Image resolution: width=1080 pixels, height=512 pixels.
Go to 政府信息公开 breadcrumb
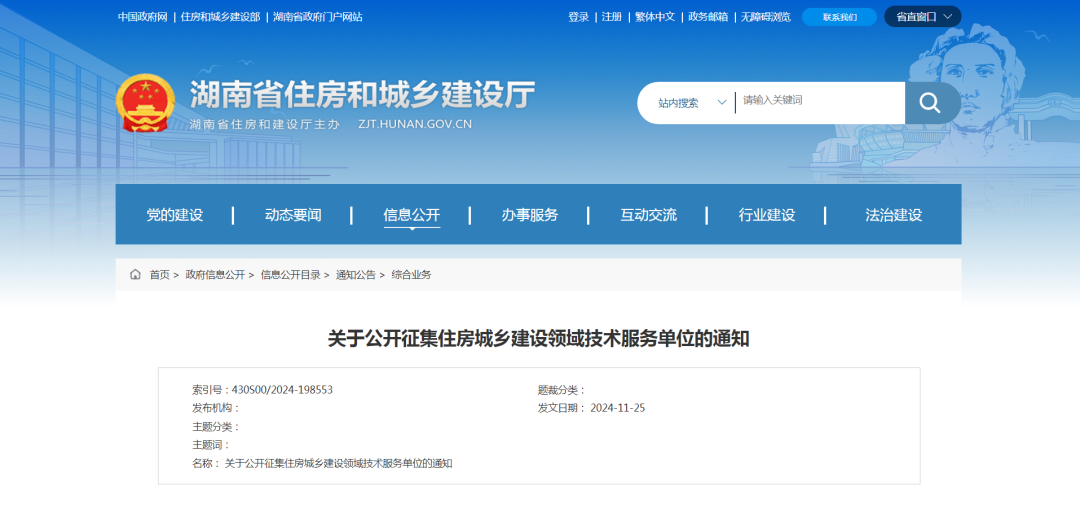(x=215, y=275)
